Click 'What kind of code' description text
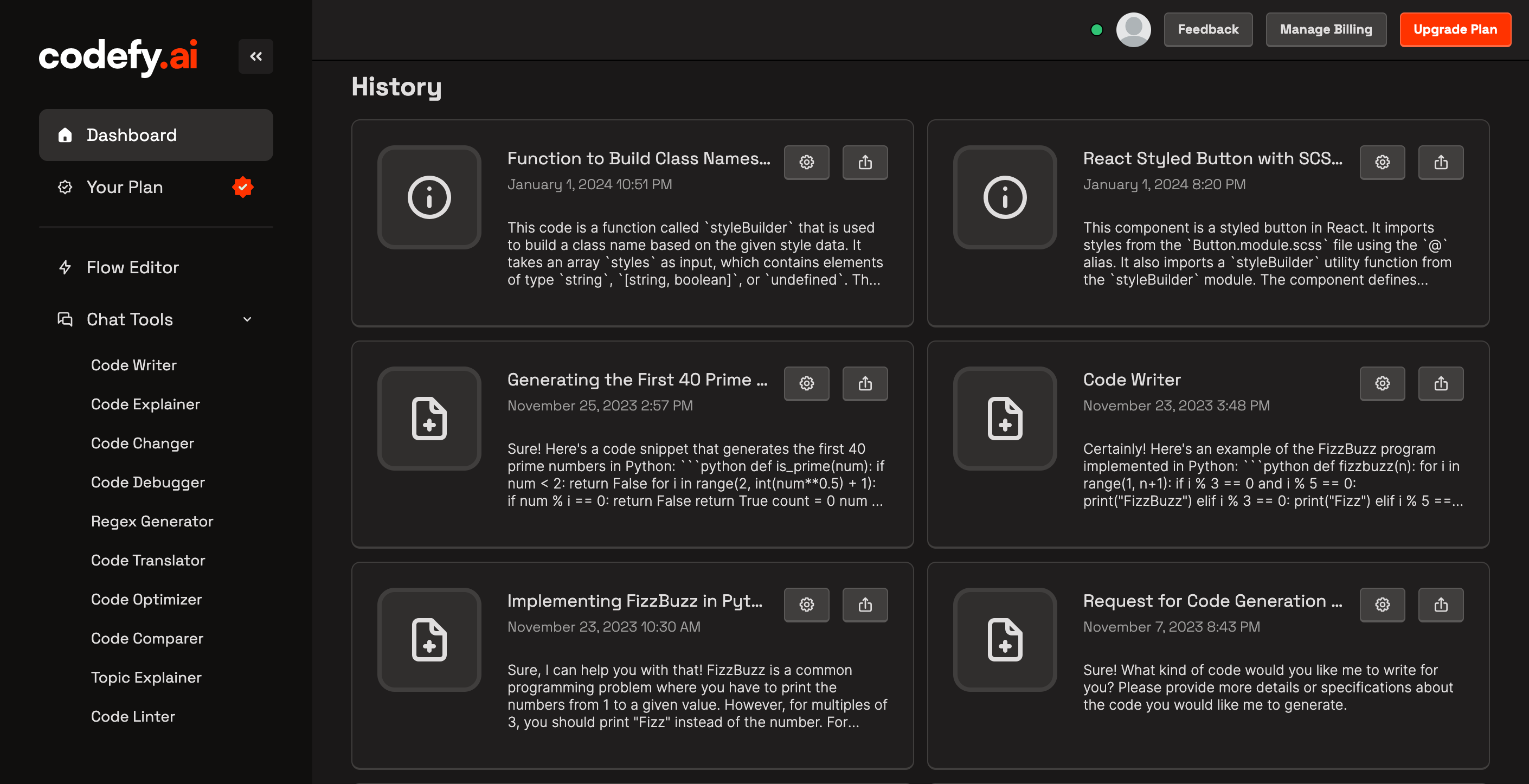The height and width of the screenshot is (784, 1529). click(1268, 687)
